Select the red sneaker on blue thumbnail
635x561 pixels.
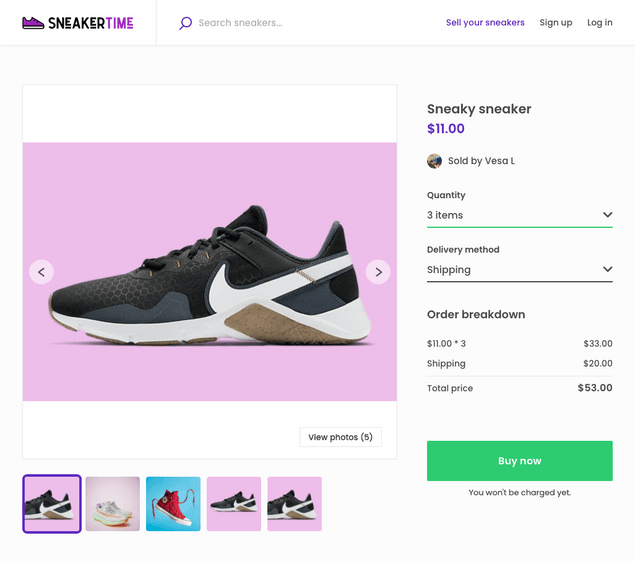173,504
